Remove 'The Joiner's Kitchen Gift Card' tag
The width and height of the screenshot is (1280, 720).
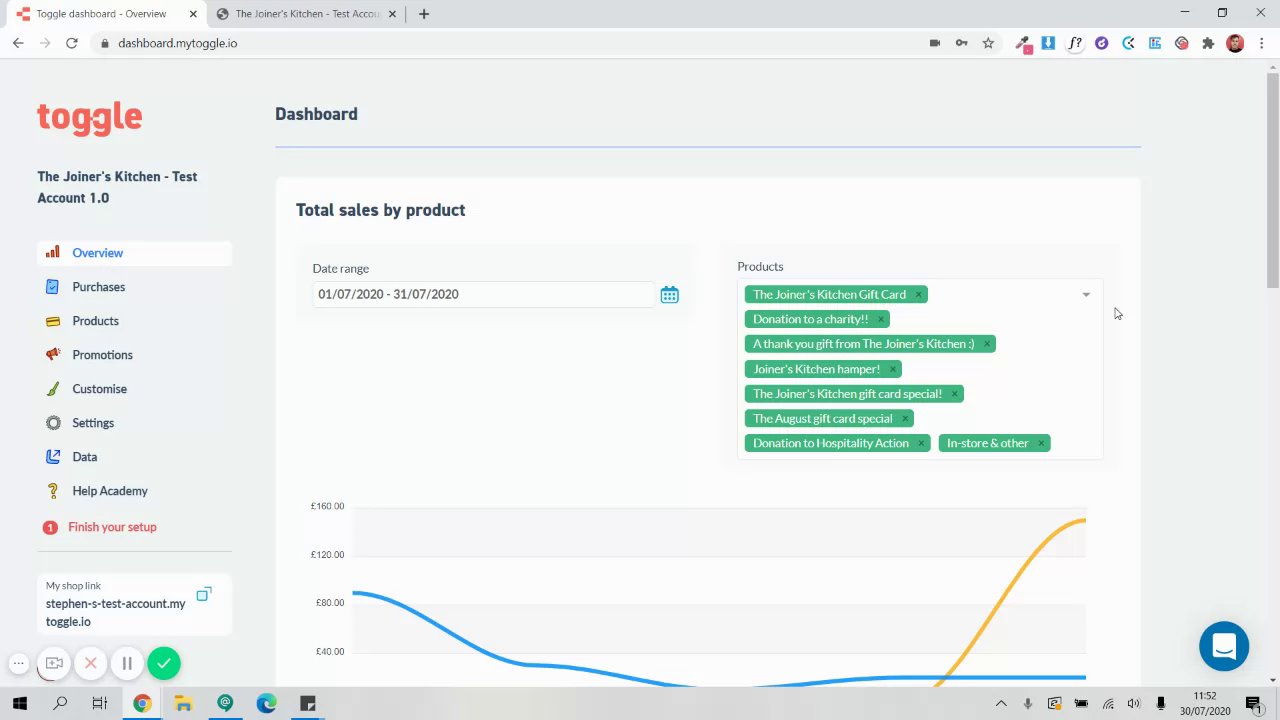coord(918,295)
